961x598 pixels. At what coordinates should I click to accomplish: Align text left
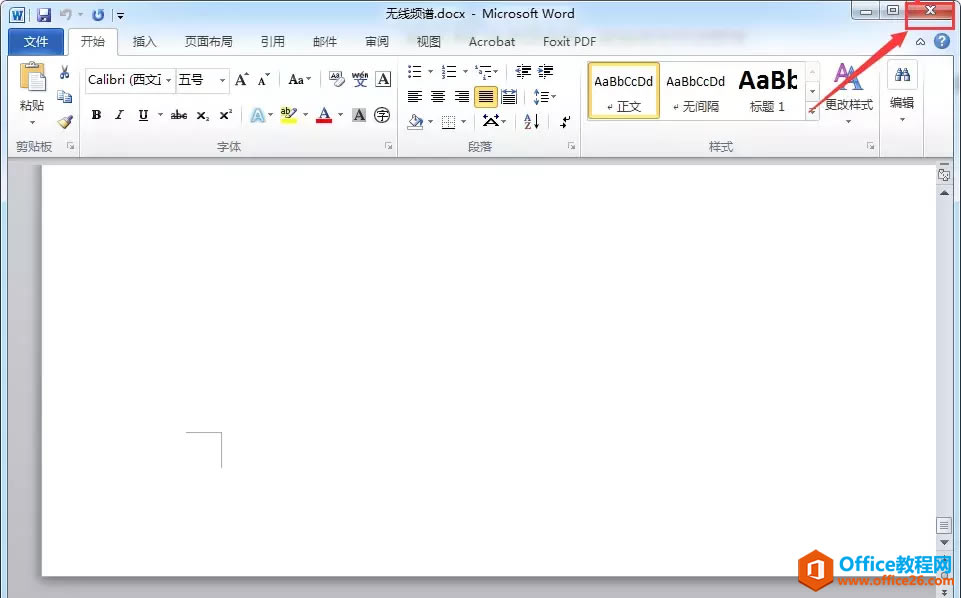(415, 96)
